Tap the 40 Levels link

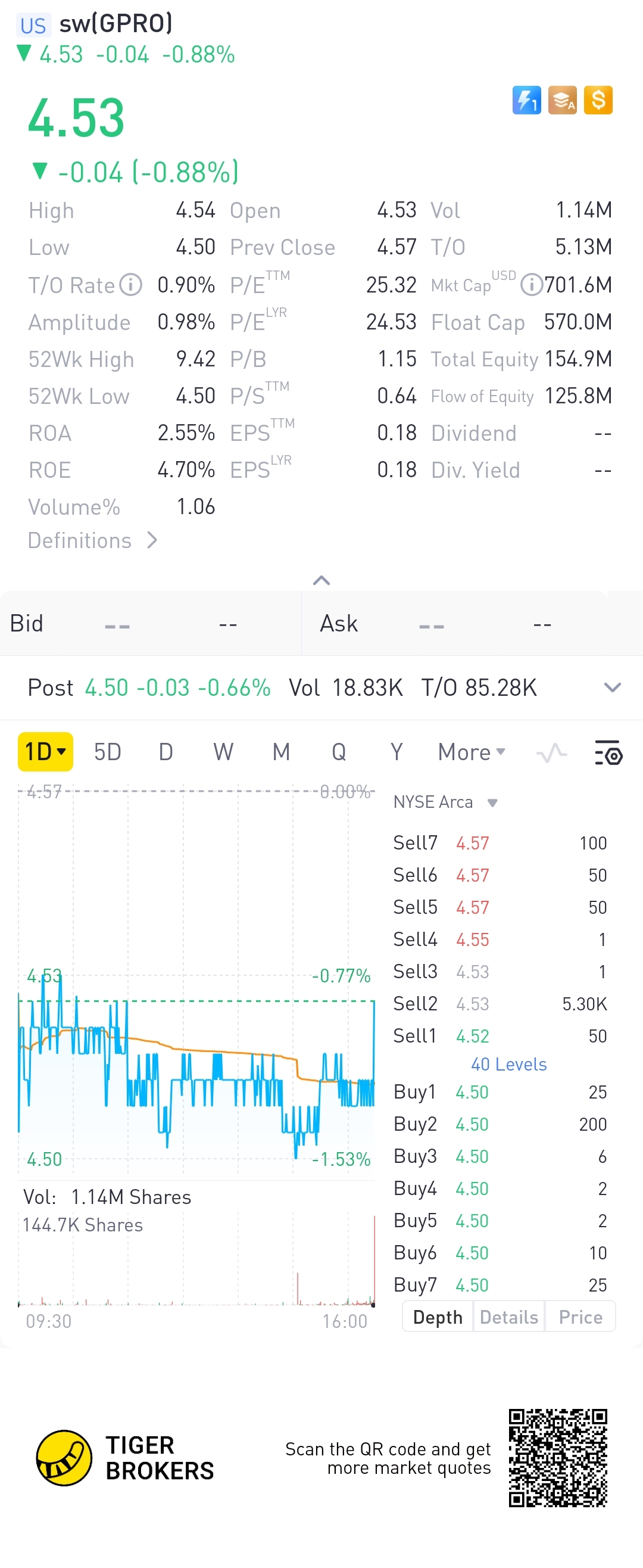coord(508,1064)
